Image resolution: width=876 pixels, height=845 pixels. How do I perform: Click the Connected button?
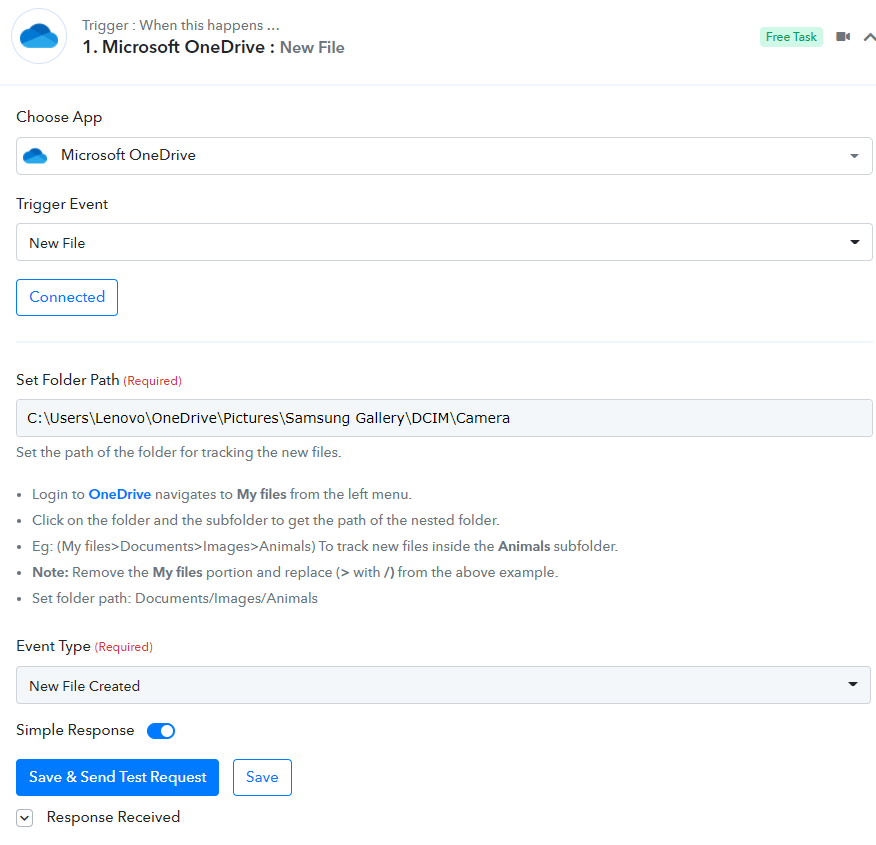[67, 297]
